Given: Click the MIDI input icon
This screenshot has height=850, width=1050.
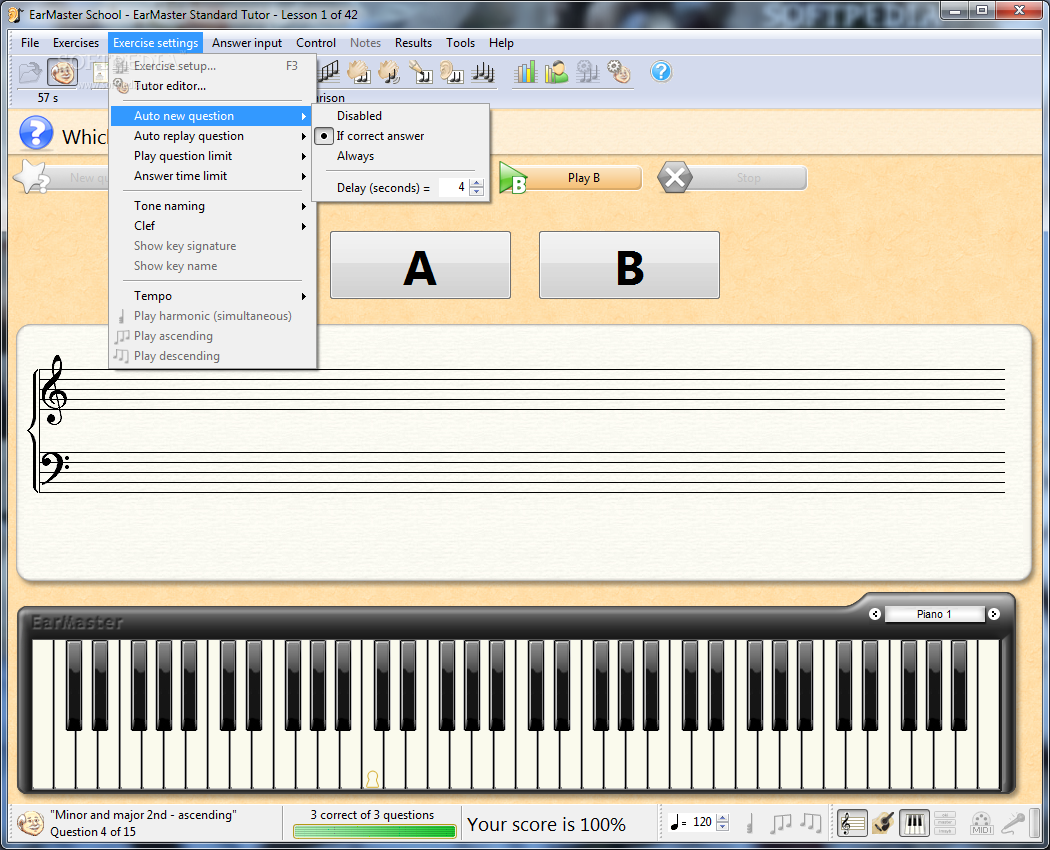Looking at the screenshot, I should 981,823.
